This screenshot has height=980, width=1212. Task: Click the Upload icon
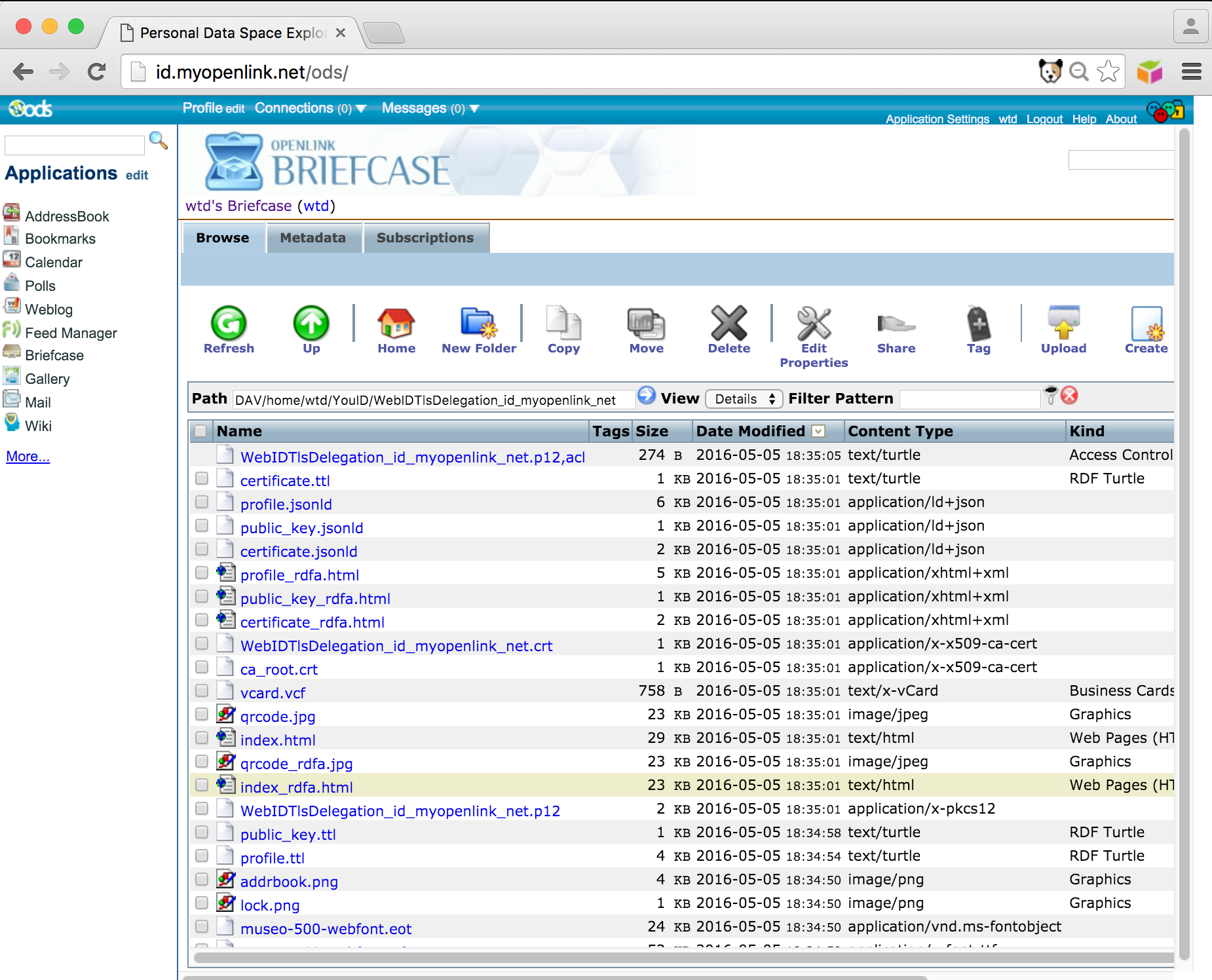1063,324
